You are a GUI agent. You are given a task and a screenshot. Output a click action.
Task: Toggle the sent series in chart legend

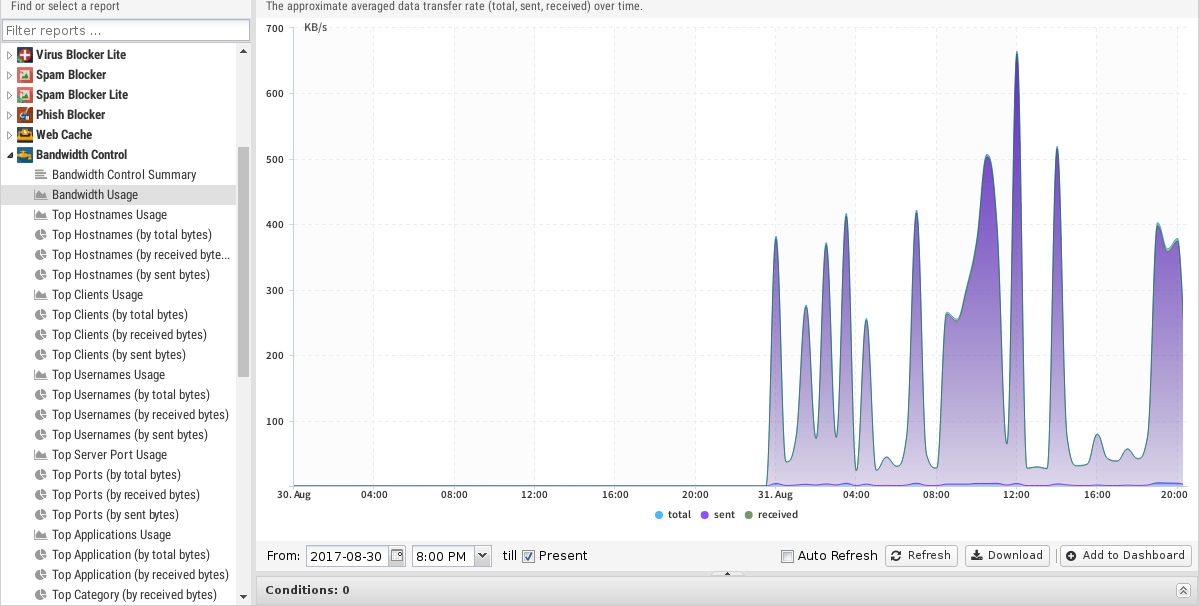[718, 515]
